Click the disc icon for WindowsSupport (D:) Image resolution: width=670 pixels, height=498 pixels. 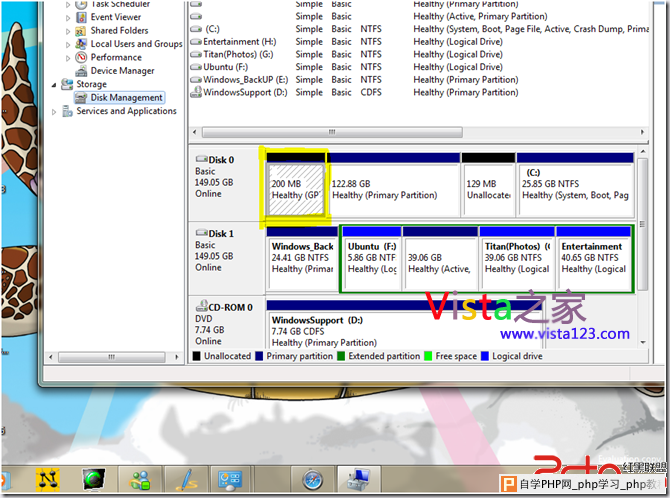coord(196,92)
